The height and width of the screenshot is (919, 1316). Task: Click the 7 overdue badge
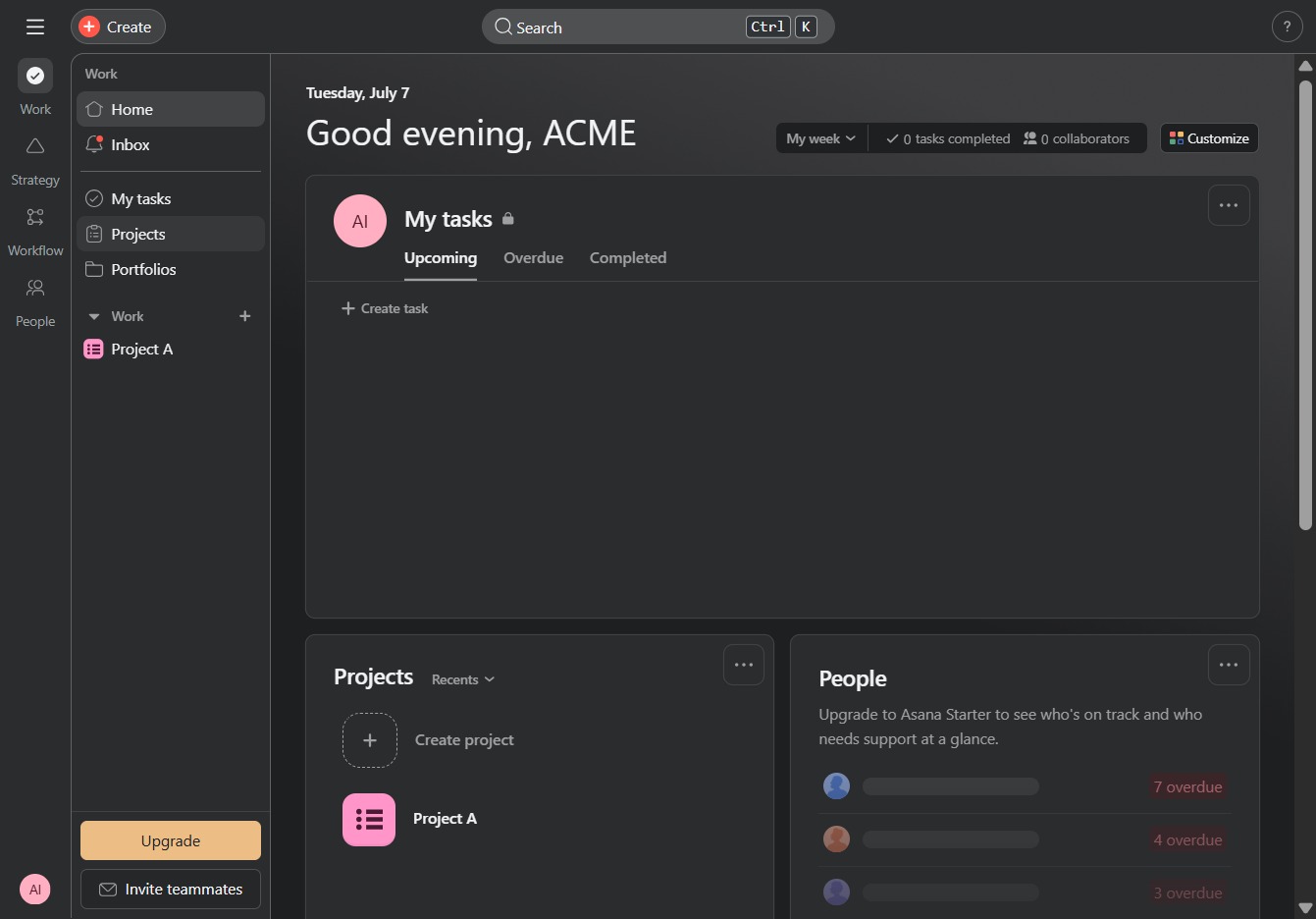point(1187,786)
